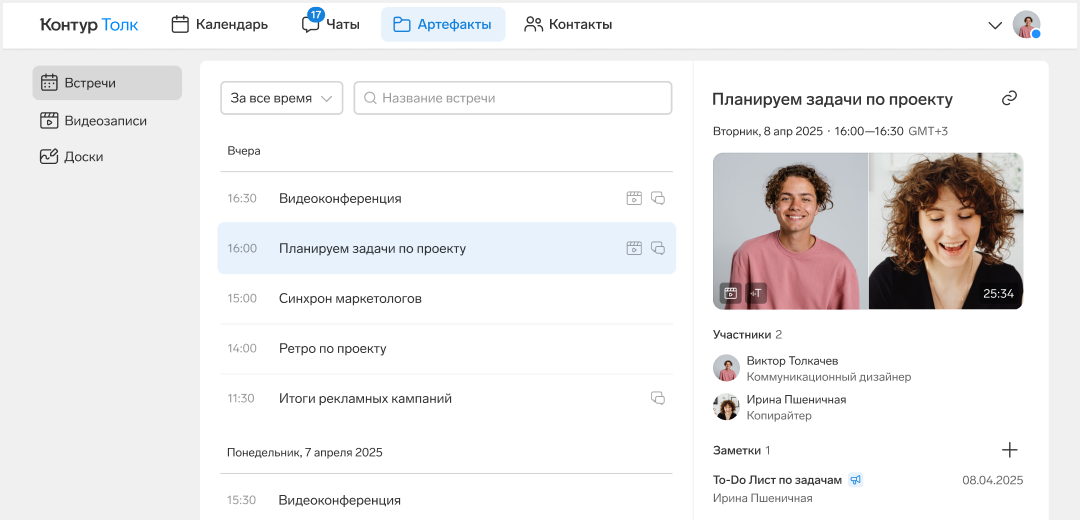Go to the Контакты tab
Image resolution: width=1080 pixels, height=520 pixels.
[x=568, y=25]
